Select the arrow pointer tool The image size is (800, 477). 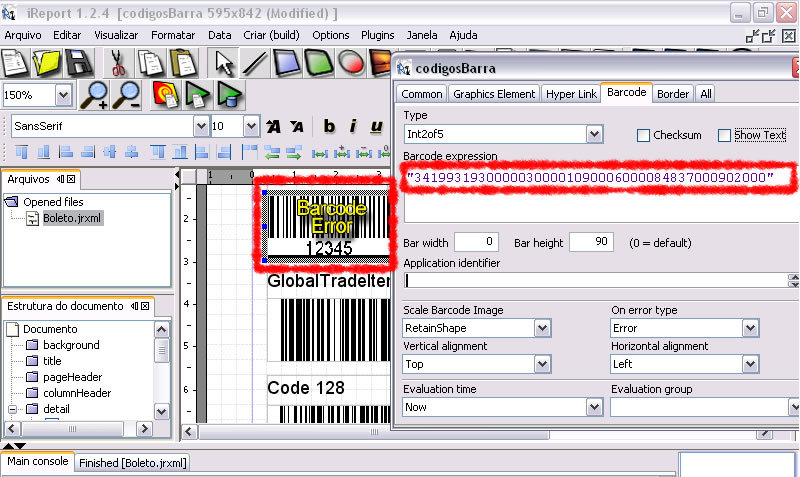pyautogui.click(x=223, y=63)
